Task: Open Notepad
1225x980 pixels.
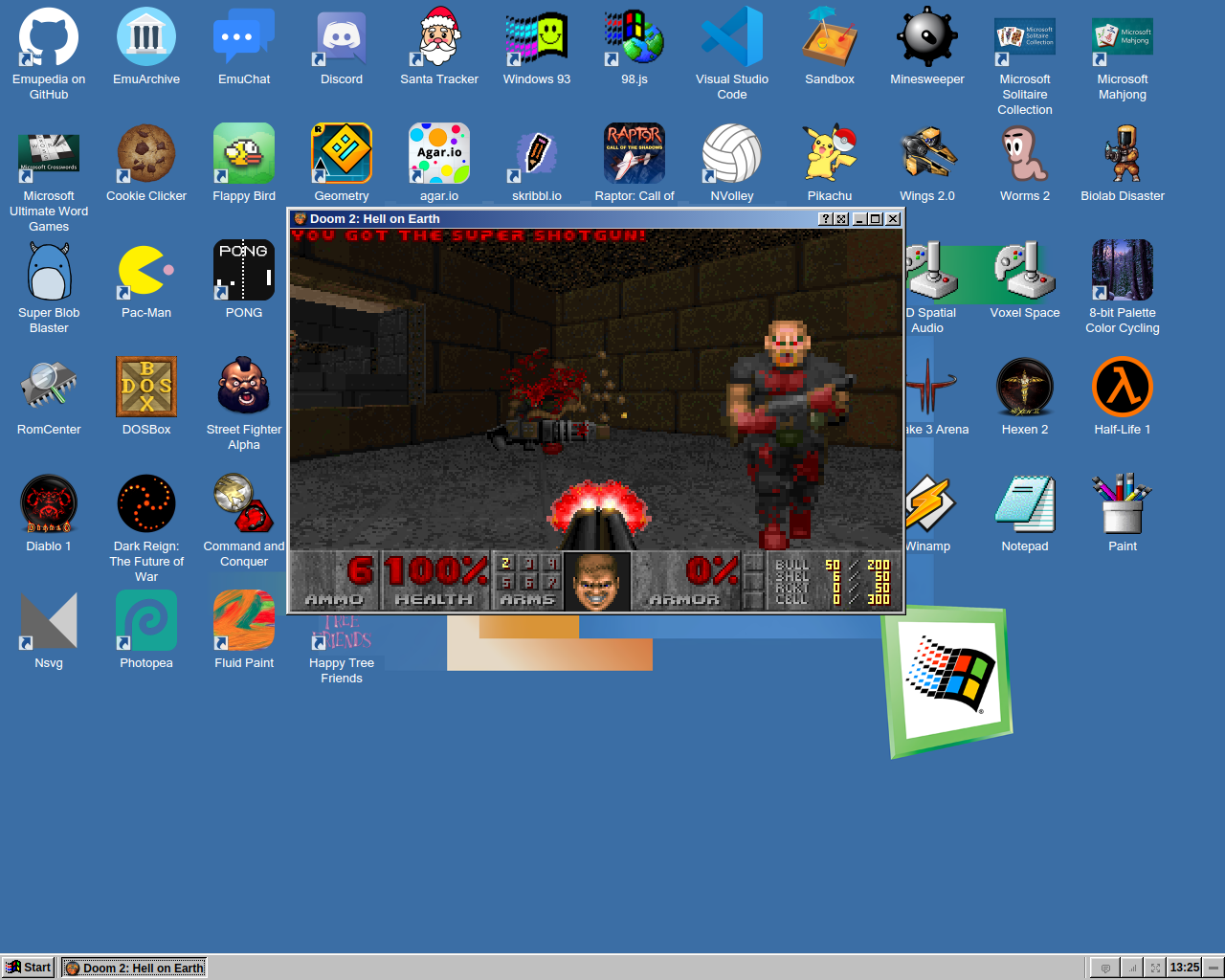Action: tap(1024, 503)
